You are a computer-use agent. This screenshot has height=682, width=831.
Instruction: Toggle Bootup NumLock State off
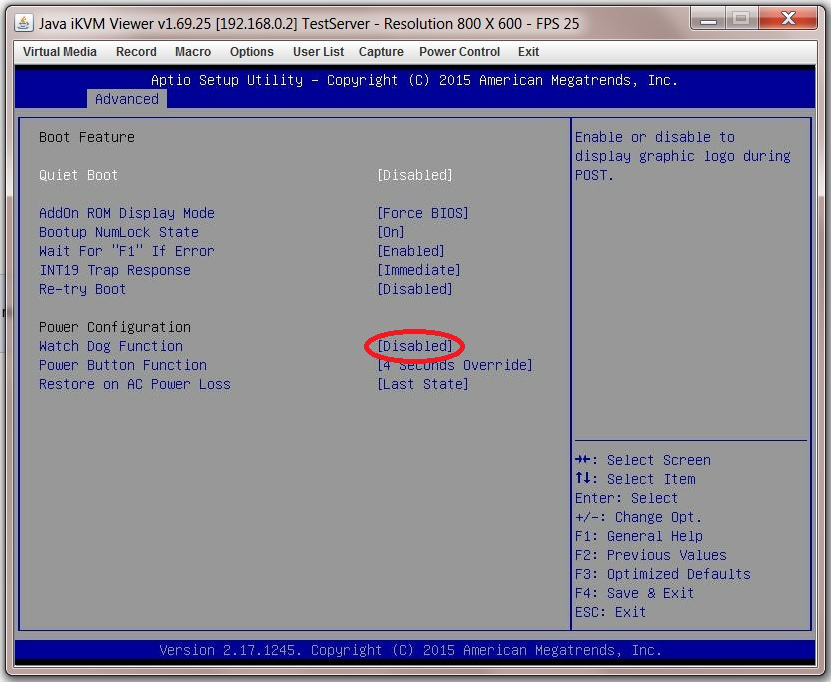(x=390, y=232)
